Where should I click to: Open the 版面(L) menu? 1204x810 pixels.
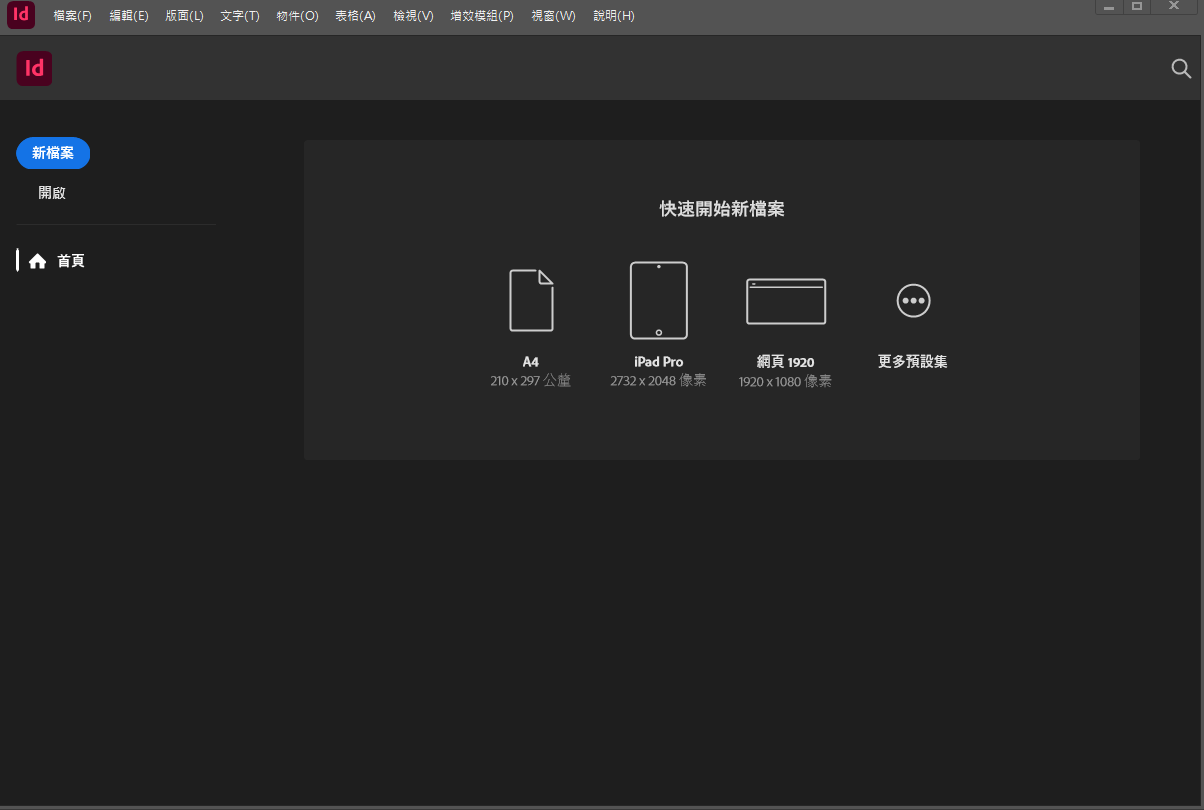pos(184,16)
